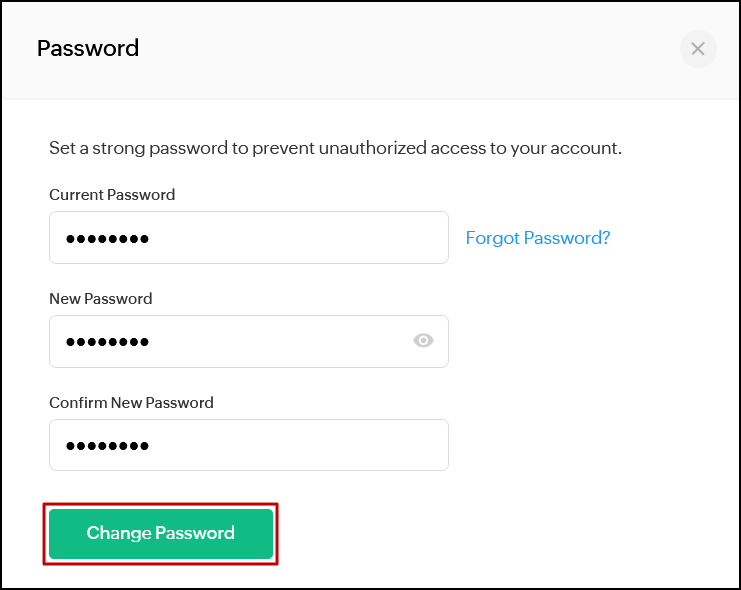Screen dimensions: 741x590
Task: Close the Password dialog with X icon
Action: [x=698, y=49]
